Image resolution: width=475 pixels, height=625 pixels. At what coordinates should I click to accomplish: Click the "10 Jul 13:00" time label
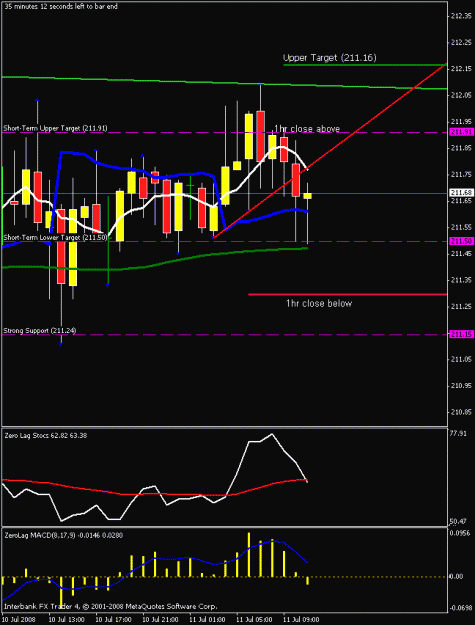coord(67,620)
